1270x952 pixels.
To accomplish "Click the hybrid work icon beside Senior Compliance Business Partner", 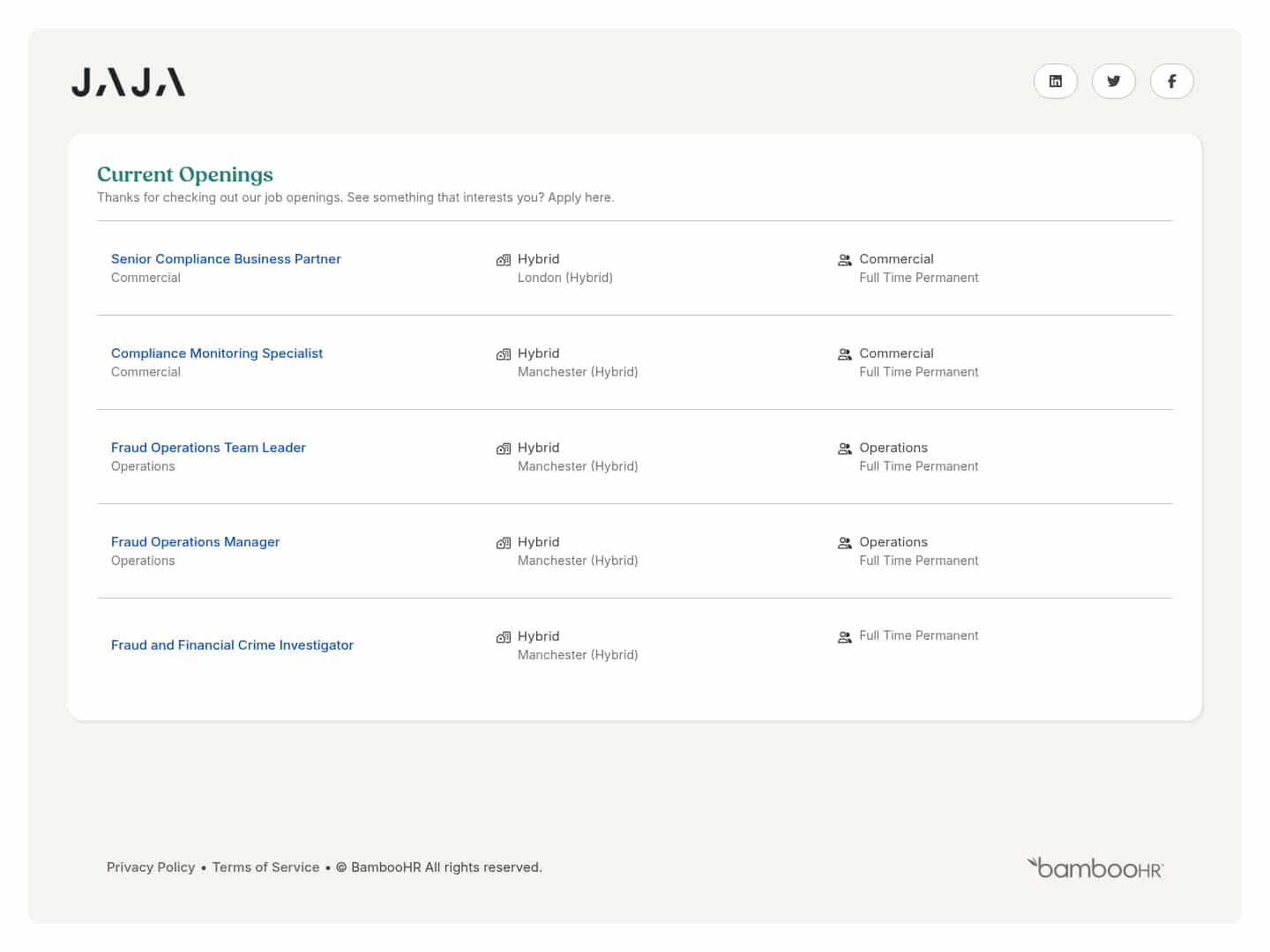I will click(x=504, y=259).
